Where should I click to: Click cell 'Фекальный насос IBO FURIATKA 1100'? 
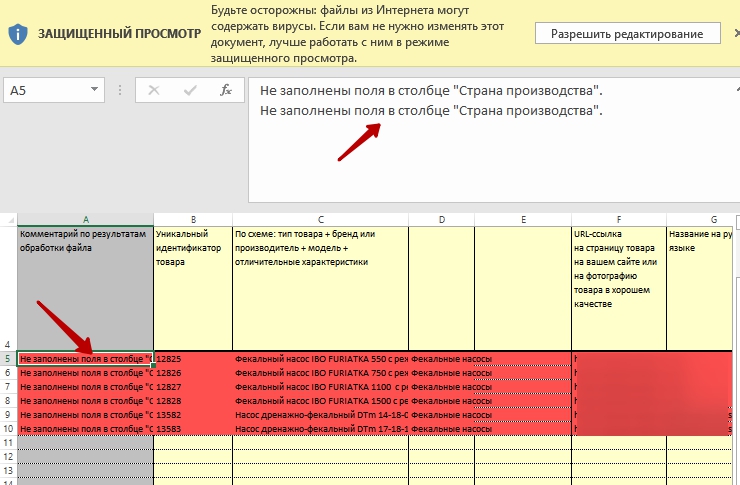(x=320, y=387)
